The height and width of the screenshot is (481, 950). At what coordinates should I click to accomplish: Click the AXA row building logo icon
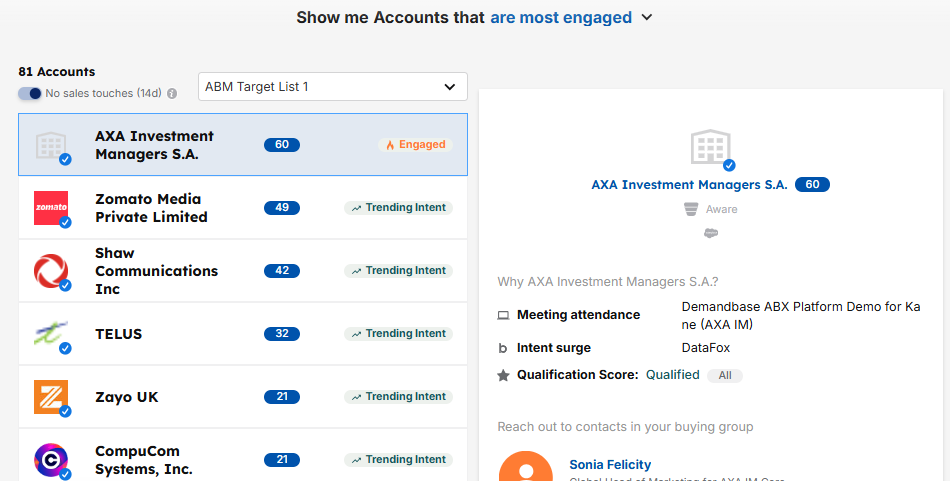point(51,145)
